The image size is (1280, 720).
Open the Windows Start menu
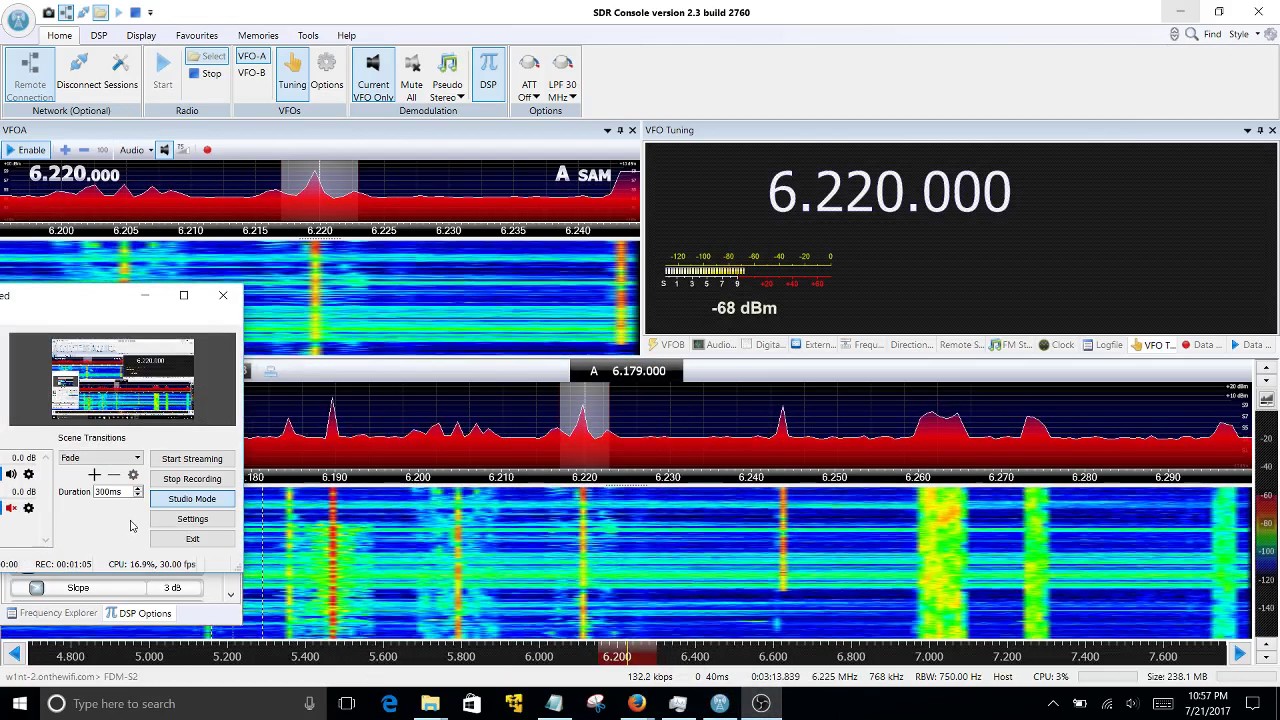click(x=19, y=703)
